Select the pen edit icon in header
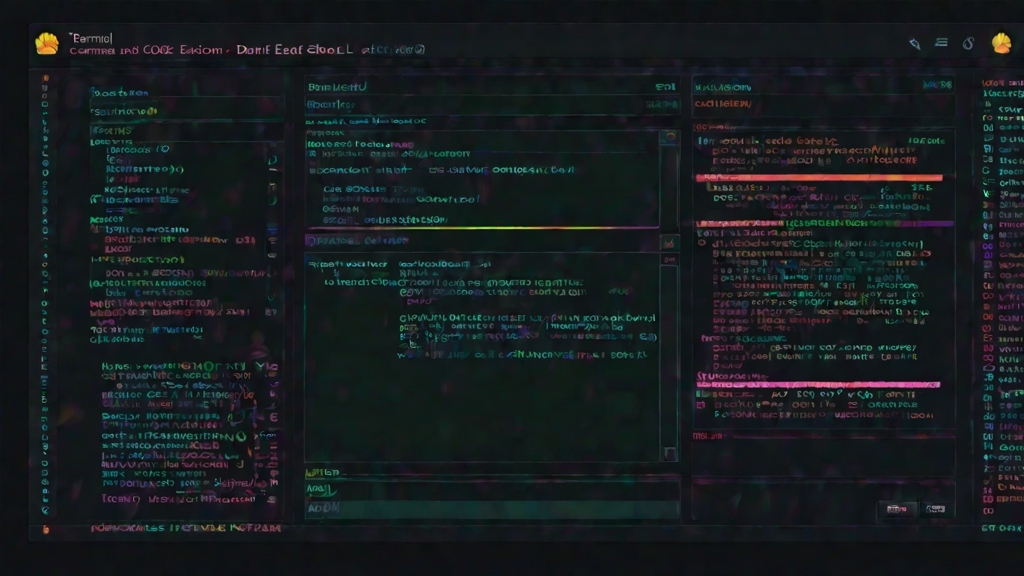Viewport: 1024px width, 576px height. (915, 44)
